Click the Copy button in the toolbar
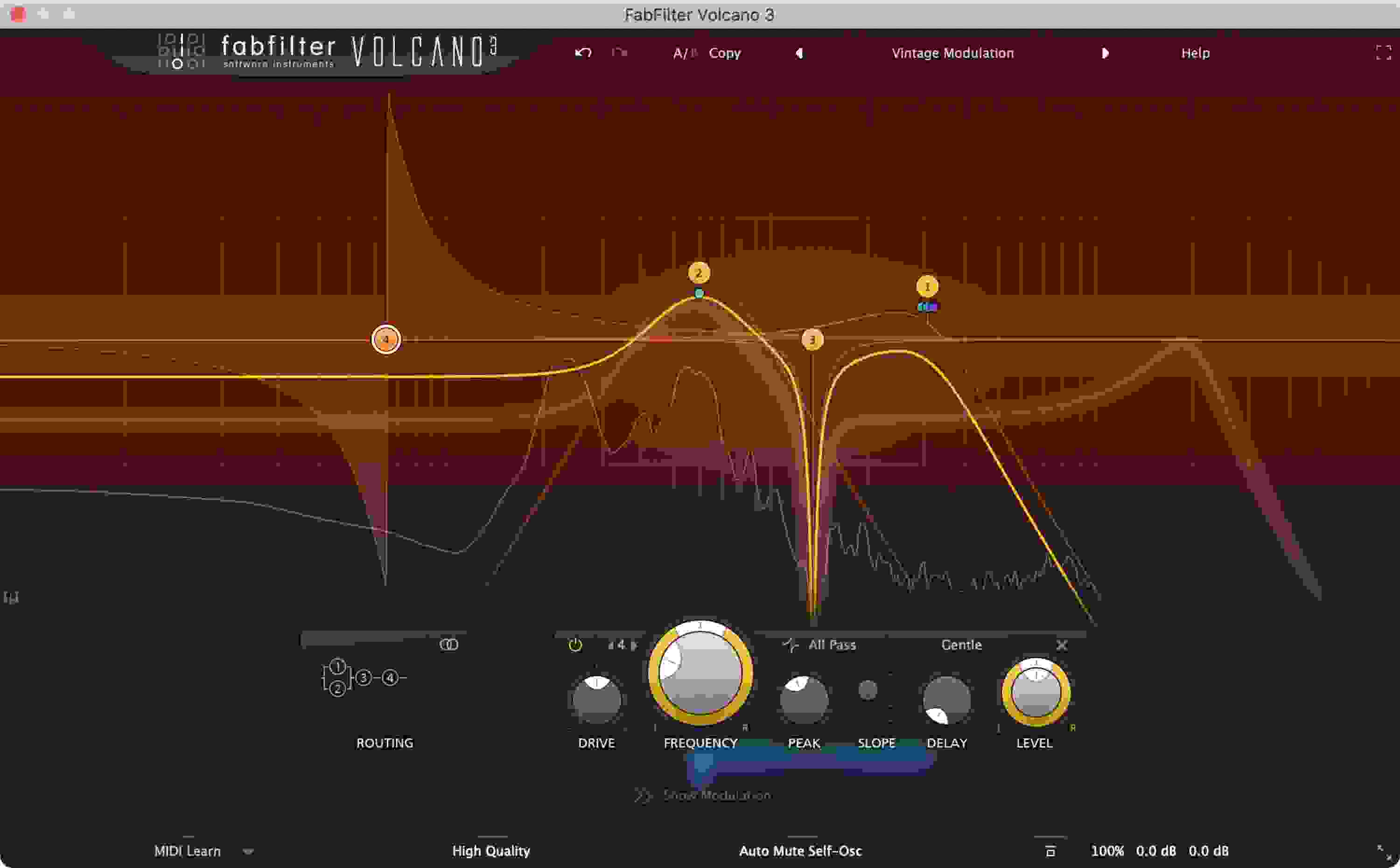The width and height of the screenshot is (1400, 868). pyautogui.click(x=724, y=53)
